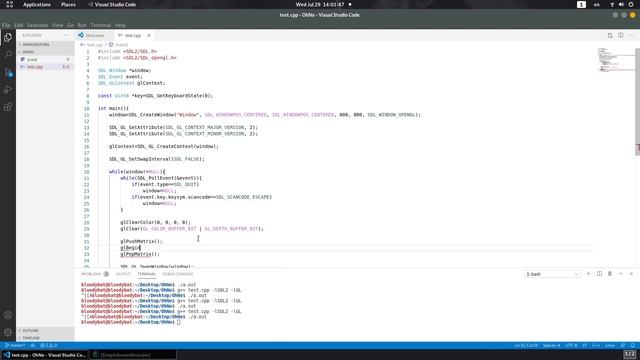The height and width of the screenshot is (360, 640).
Task: Switch to the Output panel tab
Action: (123, 274)
